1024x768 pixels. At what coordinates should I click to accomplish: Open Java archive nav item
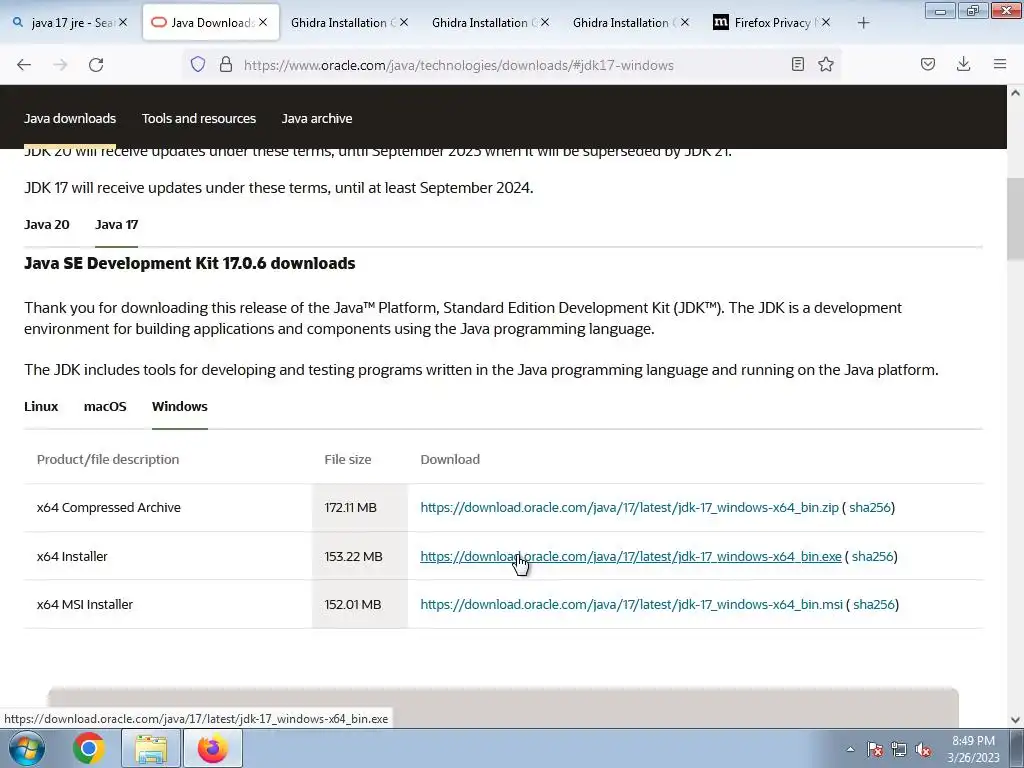(x=317, y=118)
